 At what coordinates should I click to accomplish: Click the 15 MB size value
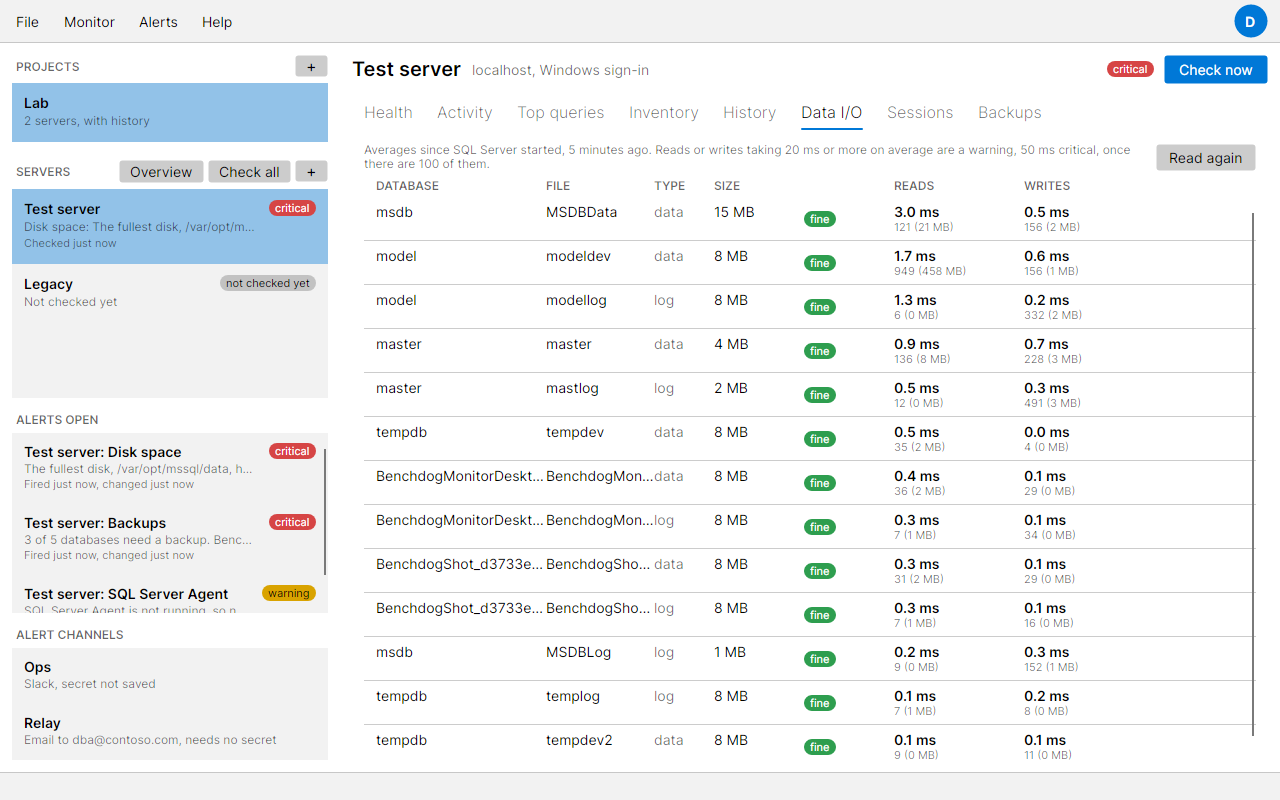(734, 212)
